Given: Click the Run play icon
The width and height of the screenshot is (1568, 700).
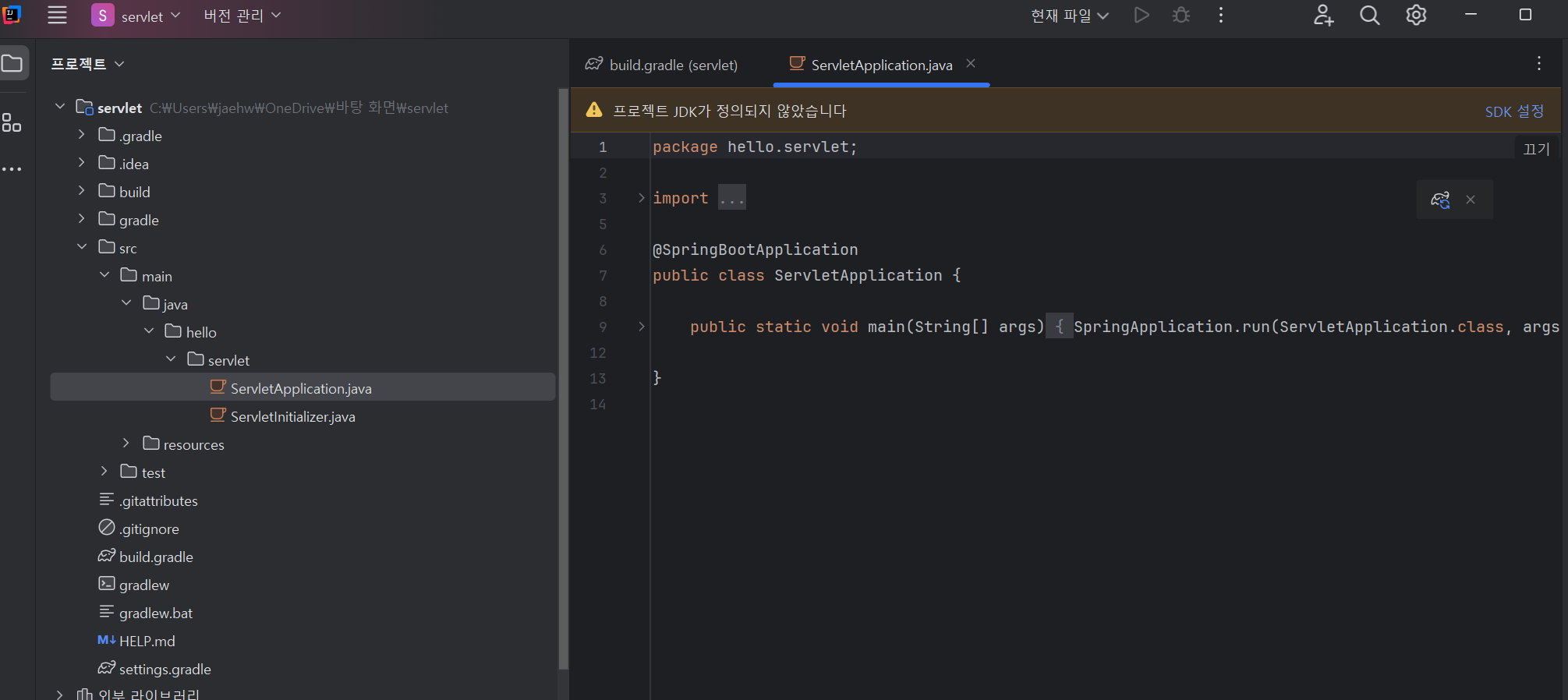Looking at the screenshot, I should pyautogui.click(x=1141, y=15).
